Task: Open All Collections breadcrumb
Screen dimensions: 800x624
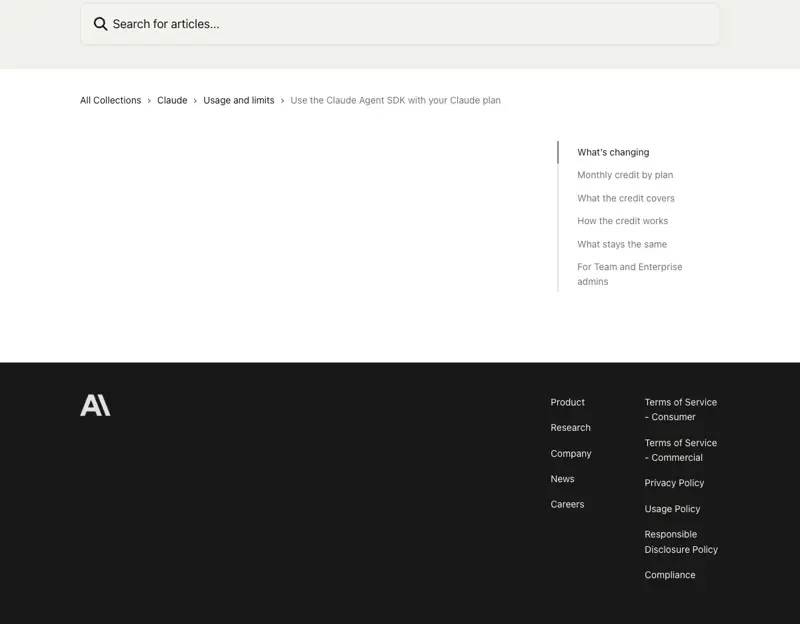Action: pyautogui.click(x=111, y=101)
